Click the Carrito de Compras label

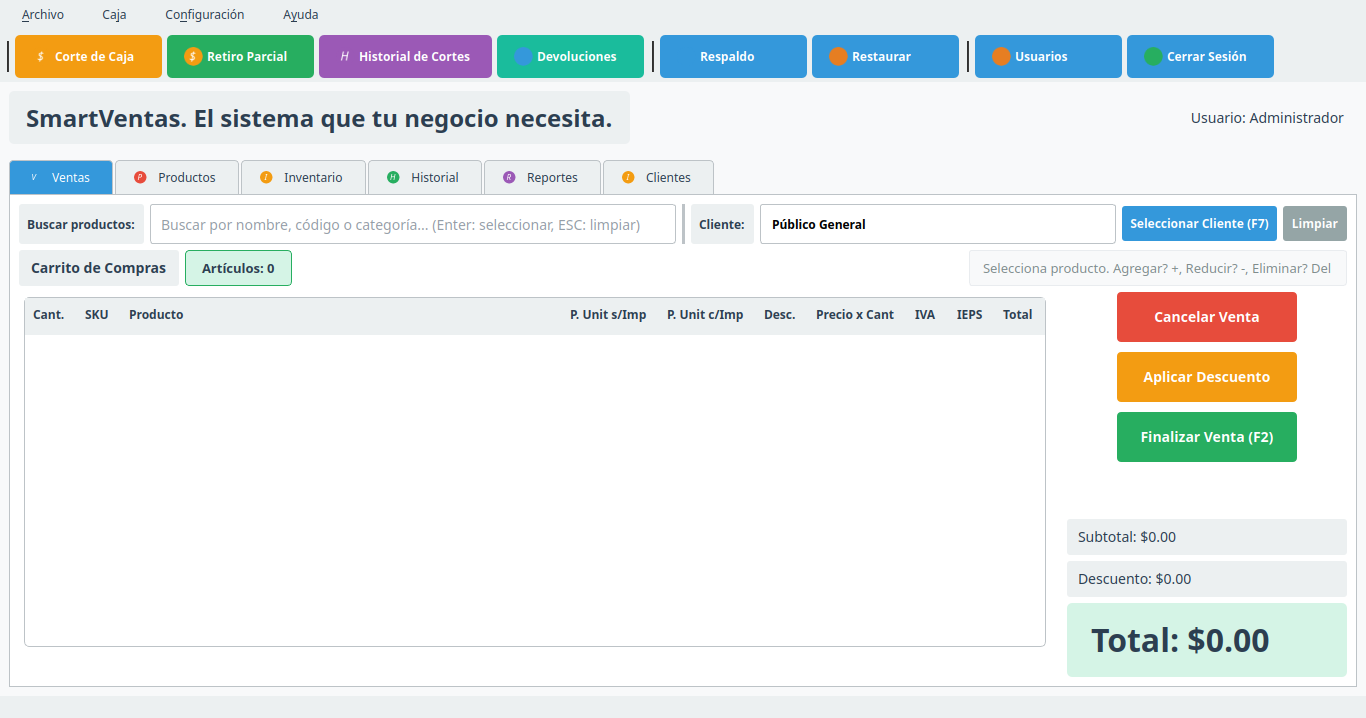tap(99, 268)
